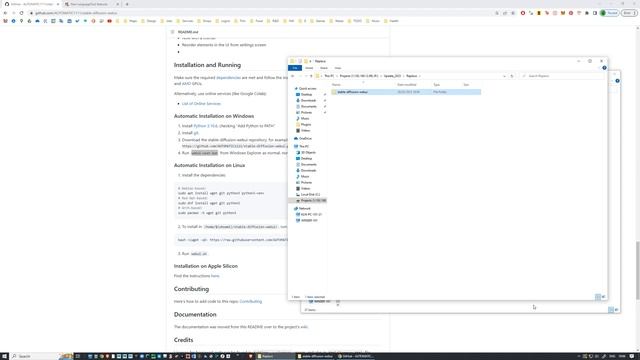The image size is (640, 360).
Task: Open Music under Quick access
Action: coord(304,118)
